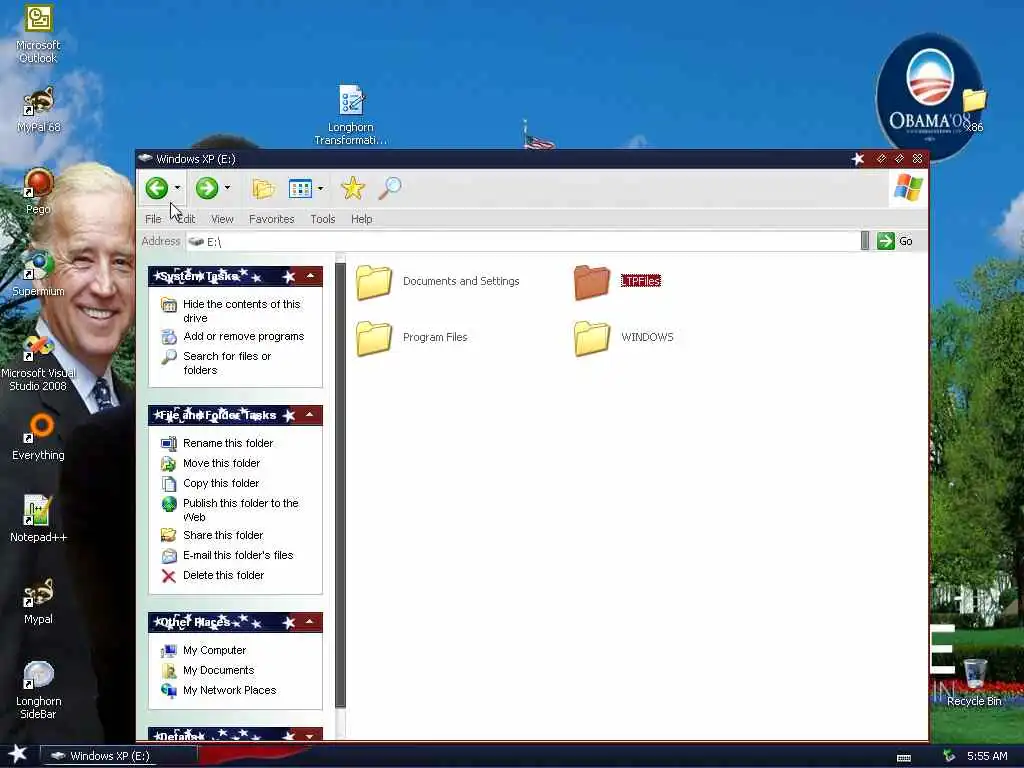Click the Favorites star toolbar icon
This screenshot has width=1024, height=768.
point(353,188)
